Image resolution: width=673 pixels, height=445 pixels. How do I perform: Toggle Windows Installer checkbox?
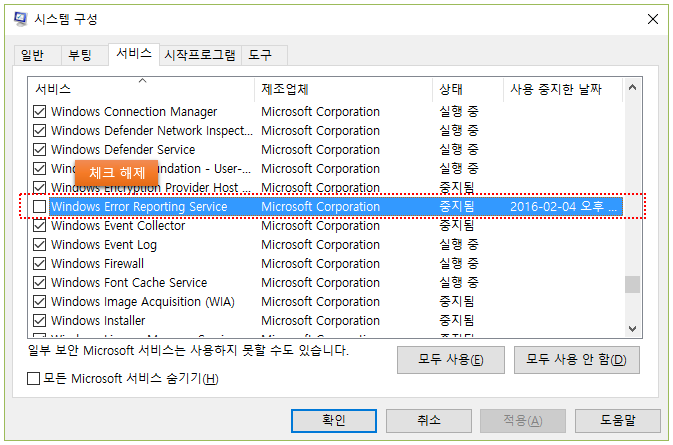tap(39, 321)
